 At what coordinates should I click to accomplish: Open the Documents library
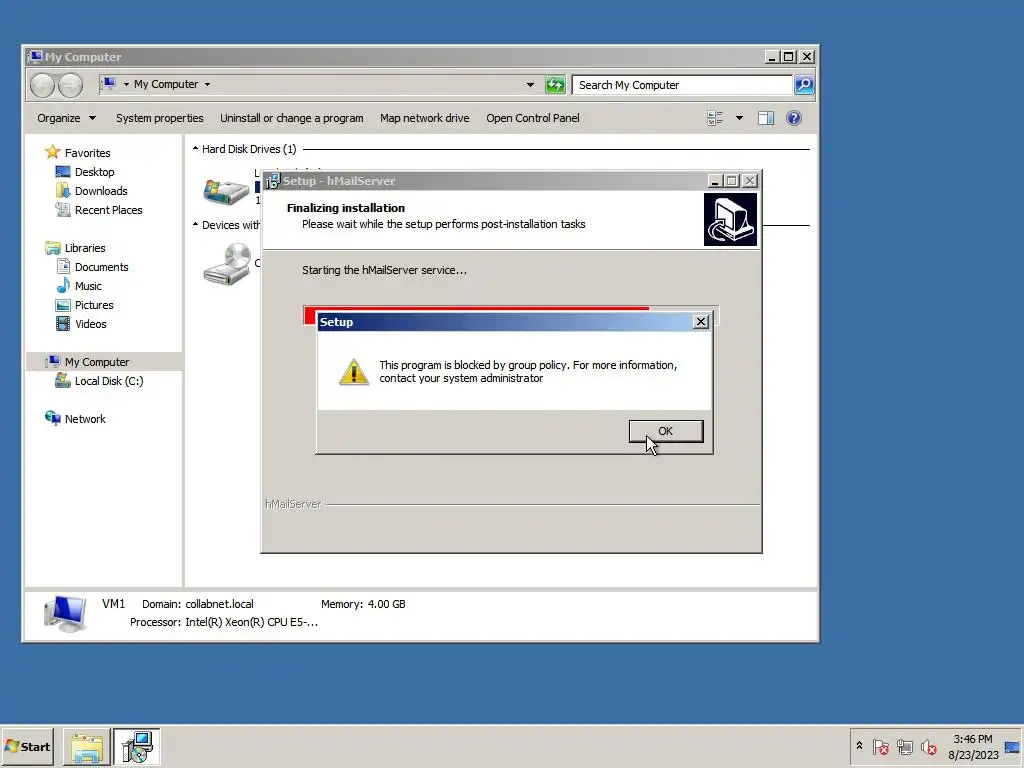[x=101, y=267]
